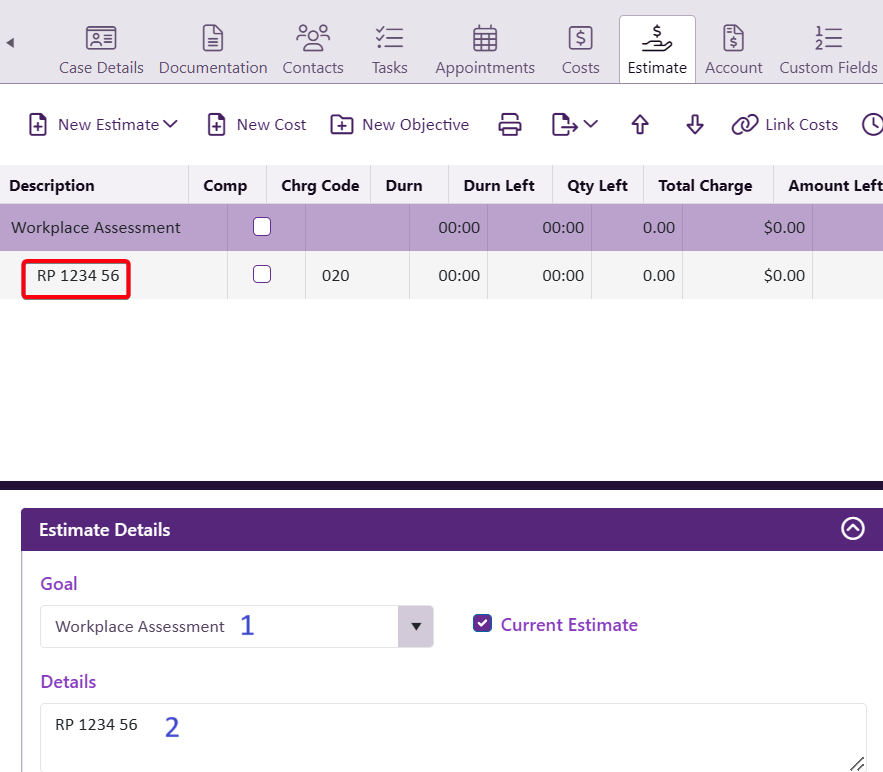The height and width of the screenshot is (772, 883).
Task: Tick the Comp checkbox for Workplace Assessment
Action: coord(262,227)
